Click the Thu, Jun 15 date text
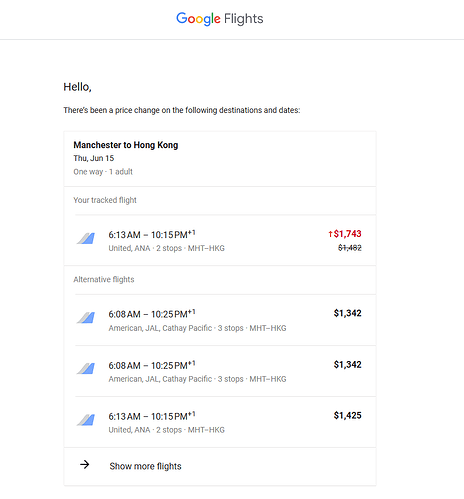This screenshot has width=464, height=499. [x=94, y=158]
